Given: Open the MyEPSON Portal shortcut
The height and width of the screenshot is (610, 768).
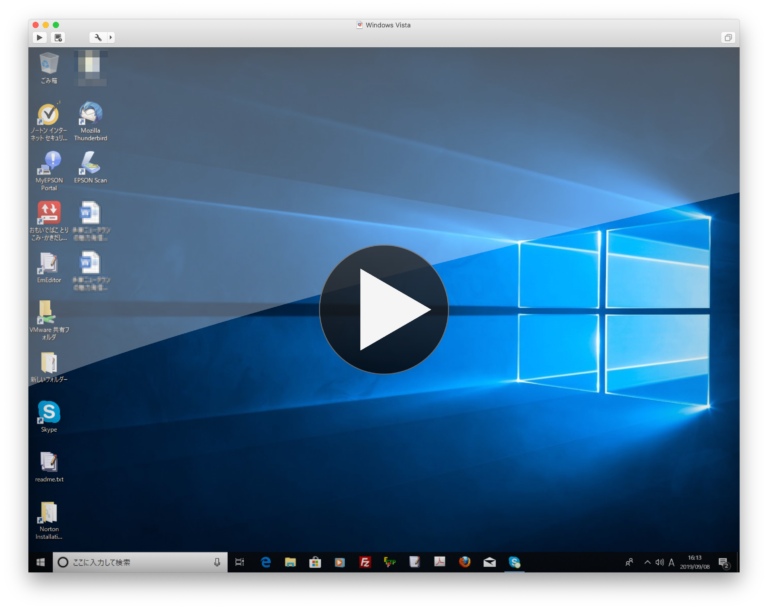Looking at the screenshot, I should click(x=48, y=163).
